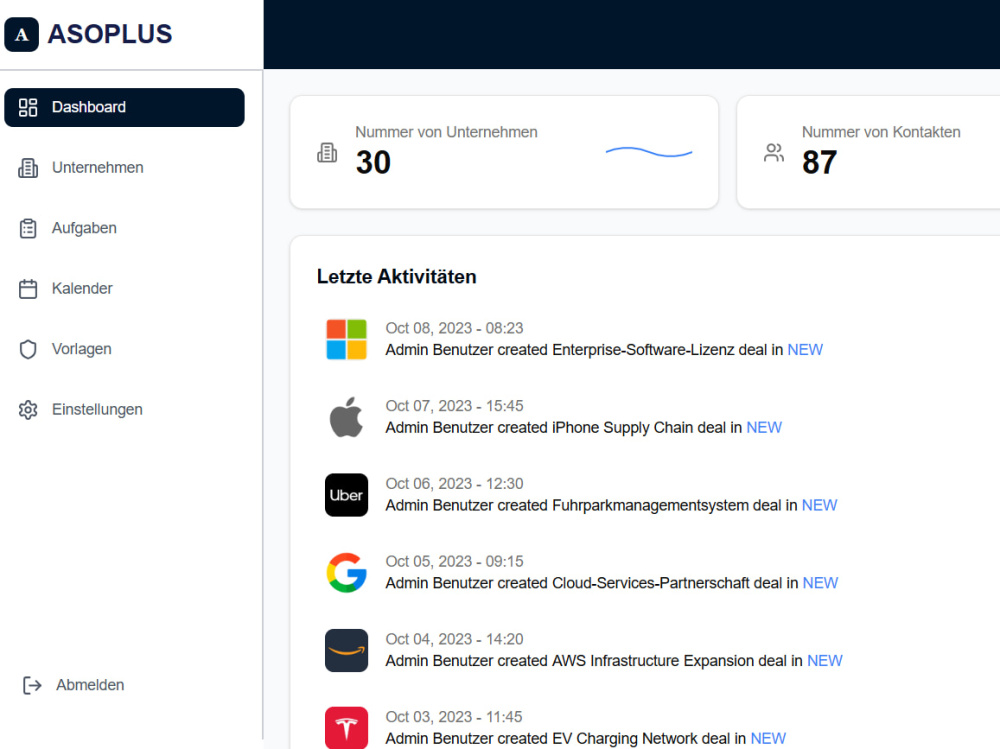Click the Vorlagen shield icon
Viewport: 1000px width, 749px height.
(28, 349)
